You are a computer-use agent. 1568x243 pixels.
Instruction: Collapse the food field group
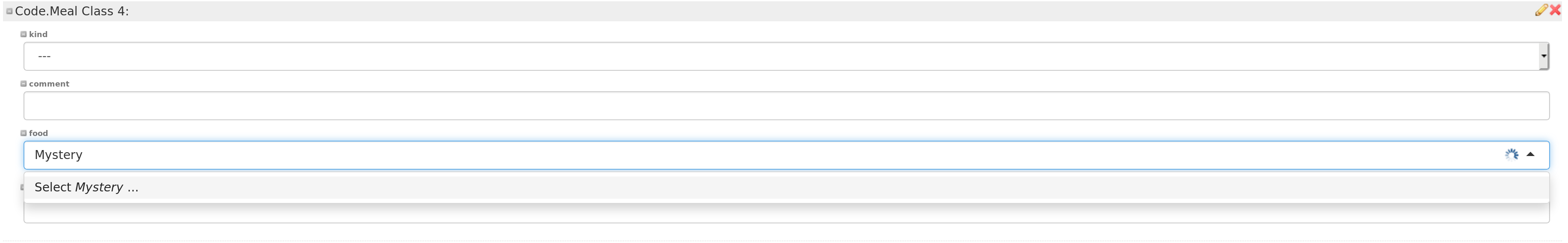[24, 133]
